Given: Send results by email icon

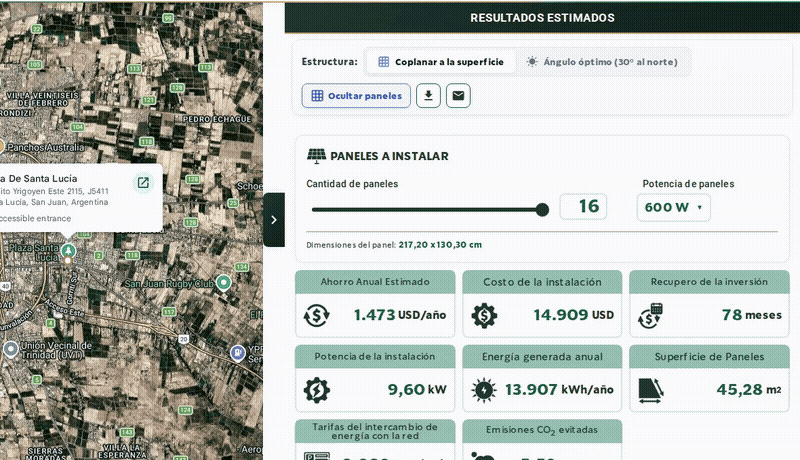Looking at the screenshot, I should tap(458, 96).
